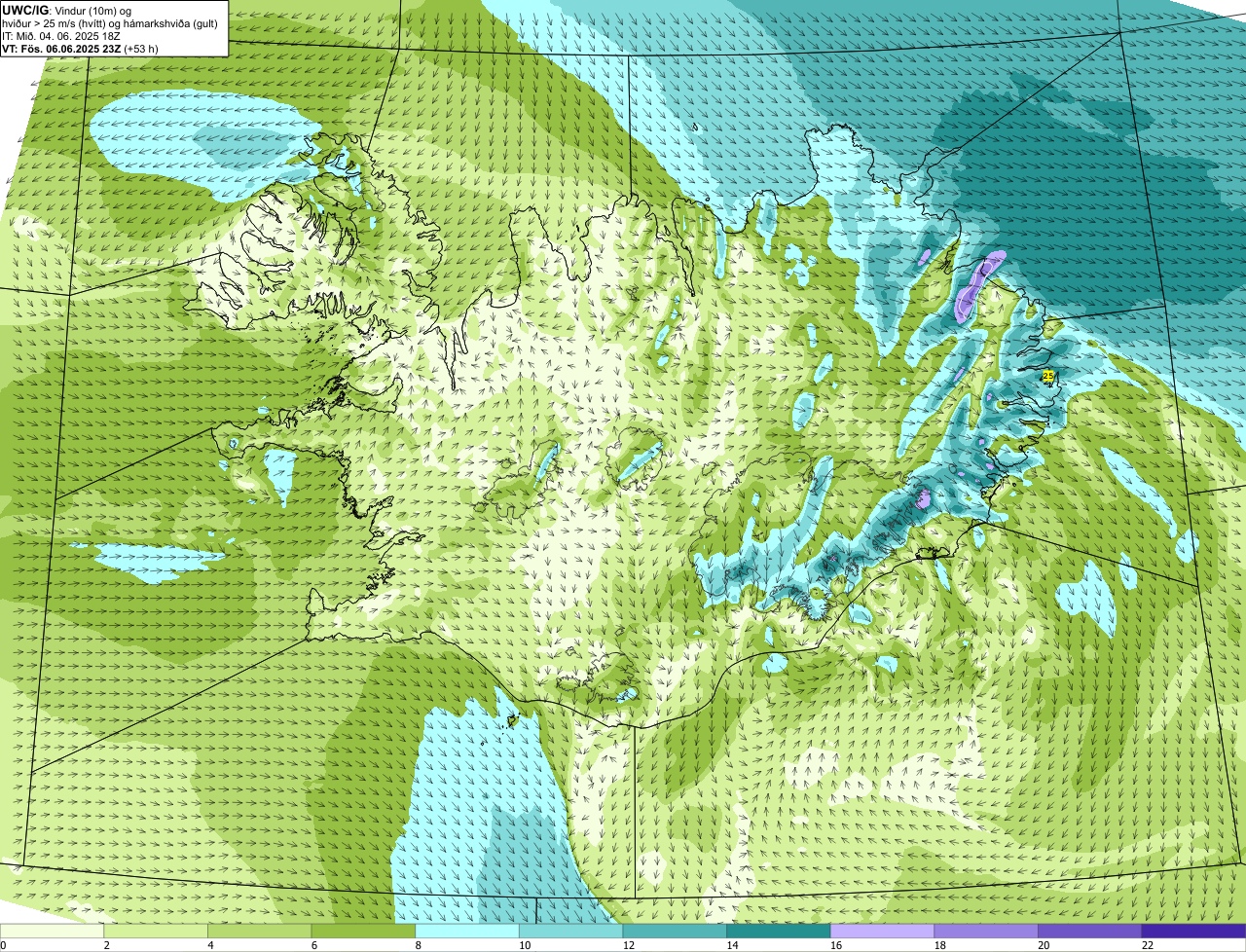Select the 12–14 m/s teal legend swatch
This screenshot has width=1246, height=952.
pyautogui.click(x=675, y=931)
